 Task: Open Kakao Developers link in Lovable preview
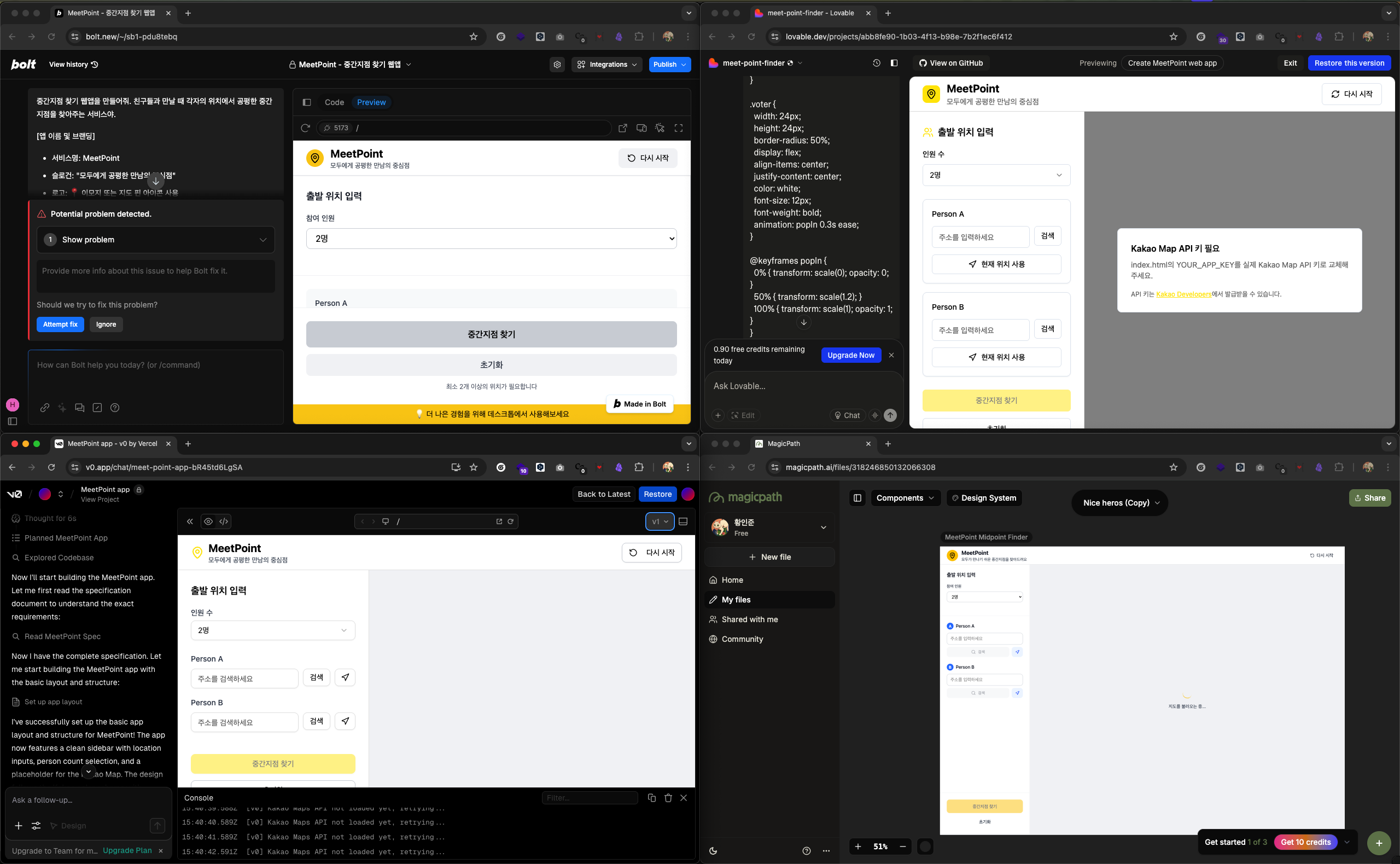click(1183, 294)
